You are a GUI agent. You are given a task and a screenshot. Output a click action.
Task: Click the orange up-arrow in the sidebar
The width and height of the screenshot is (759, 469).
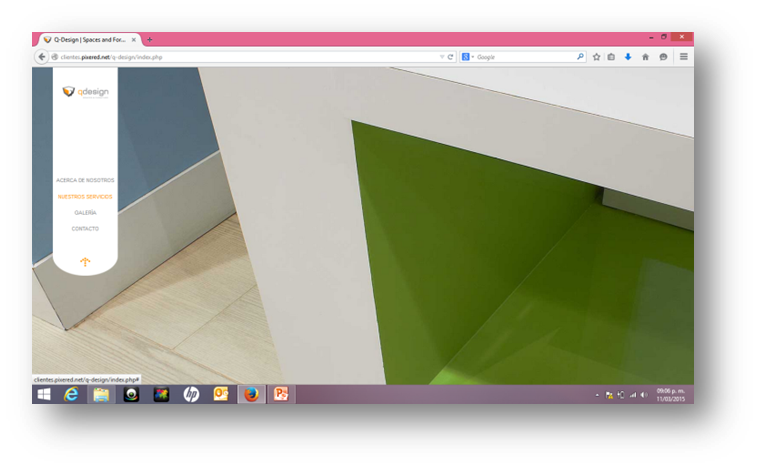pos(85,262)
